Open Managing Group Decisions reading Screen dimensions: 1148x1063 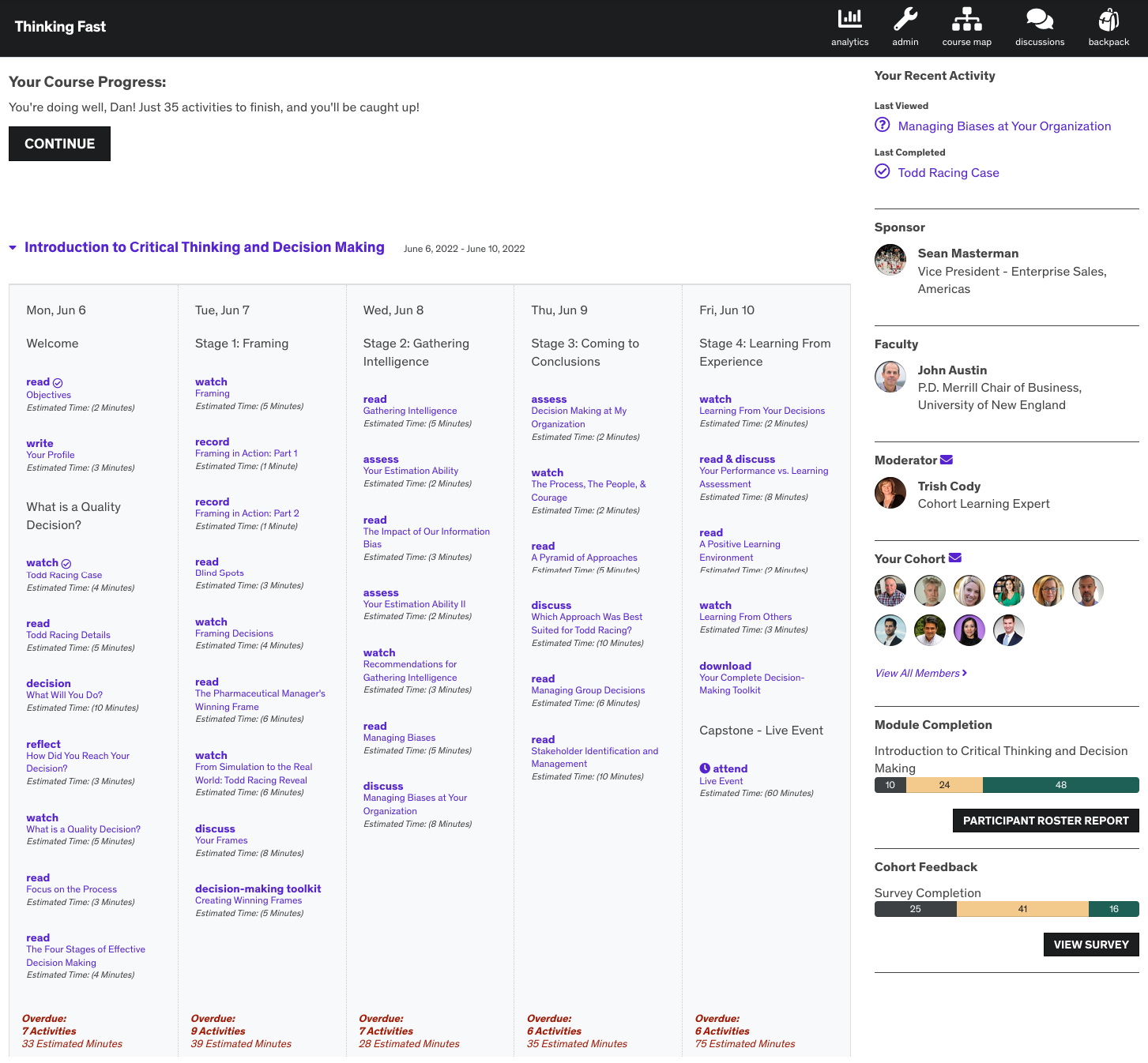[x=588, y=690]
